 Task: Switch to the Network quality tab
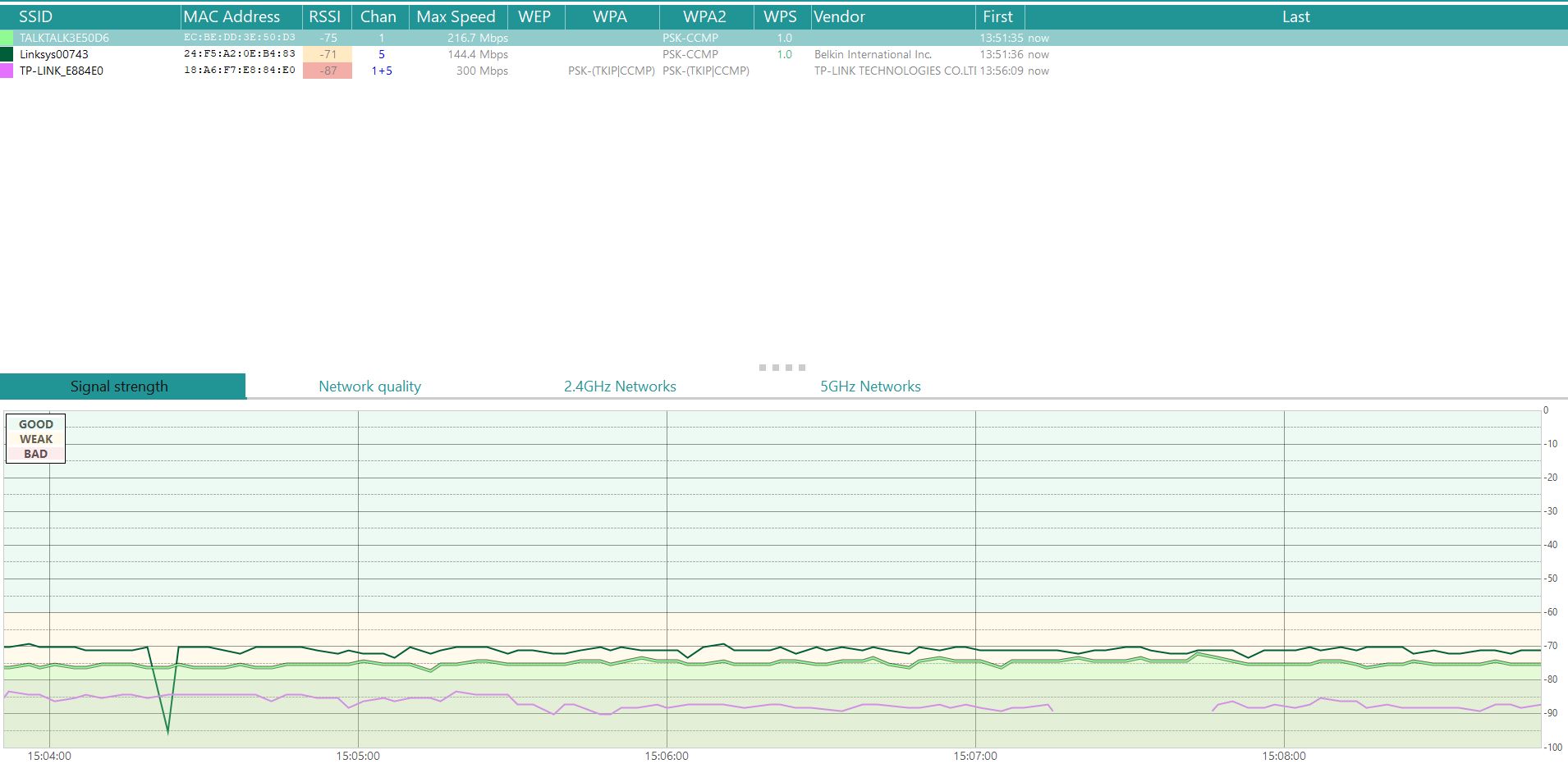pos(369,386)
